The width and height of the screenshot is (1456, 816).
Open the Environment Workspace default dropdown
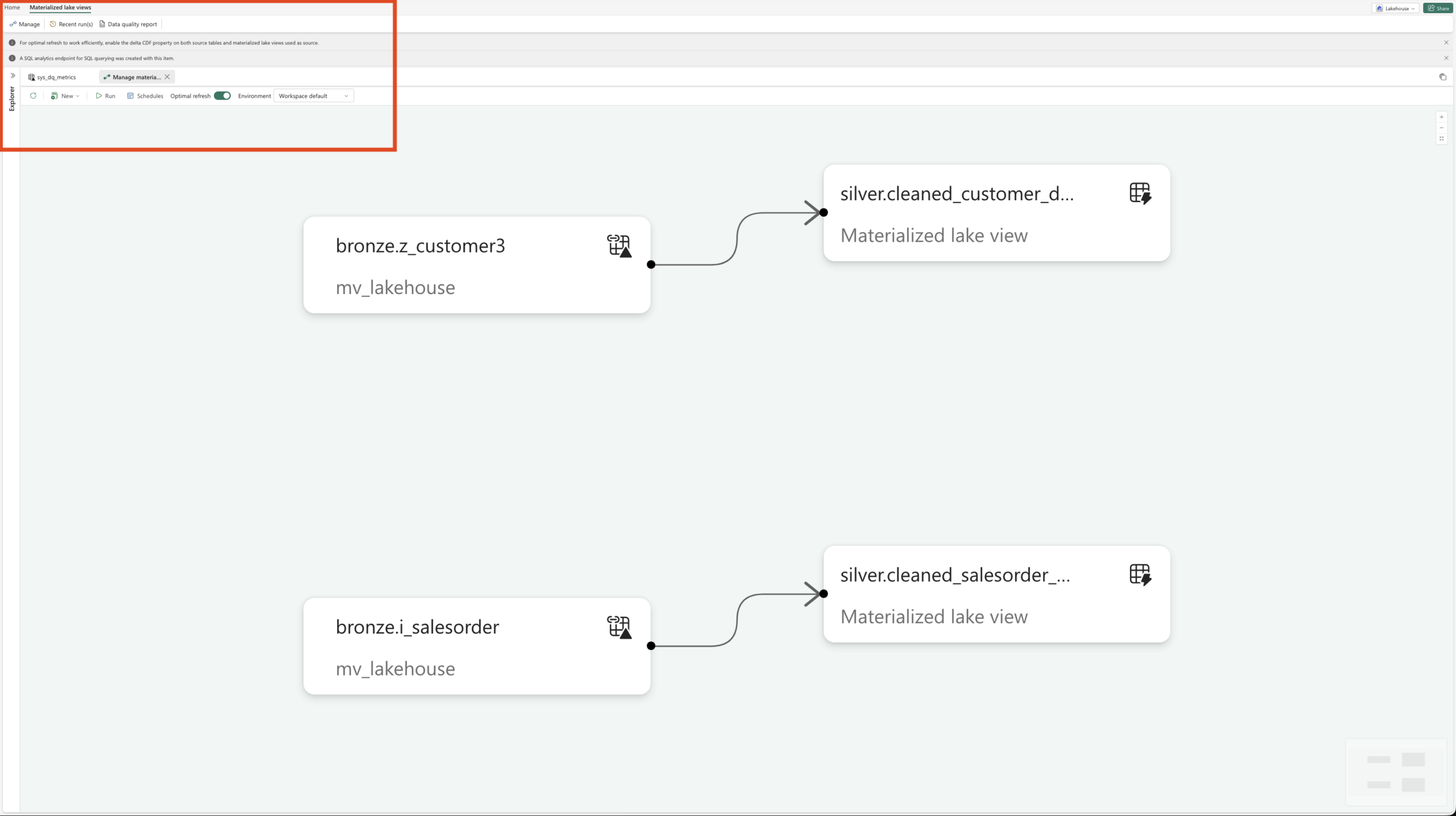coord(313,96)
